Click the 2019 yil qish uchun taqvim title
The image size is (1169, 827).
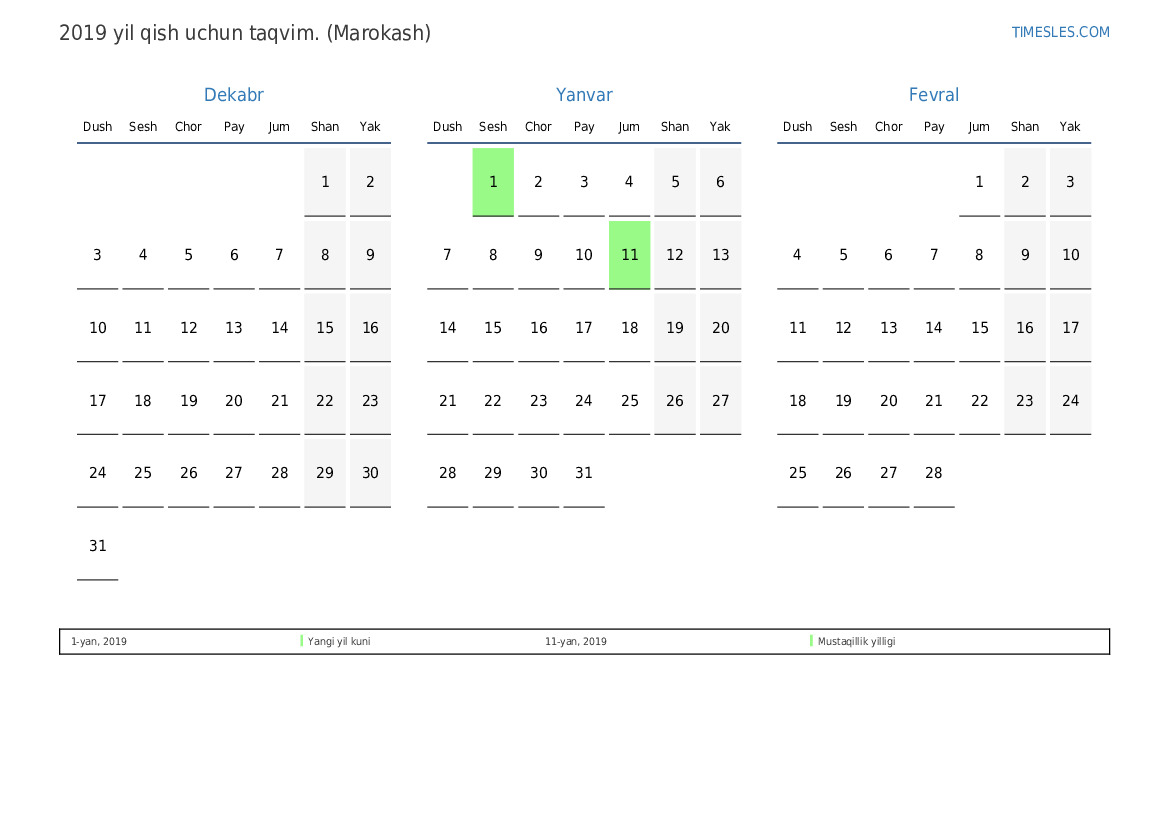coord(245,33)
